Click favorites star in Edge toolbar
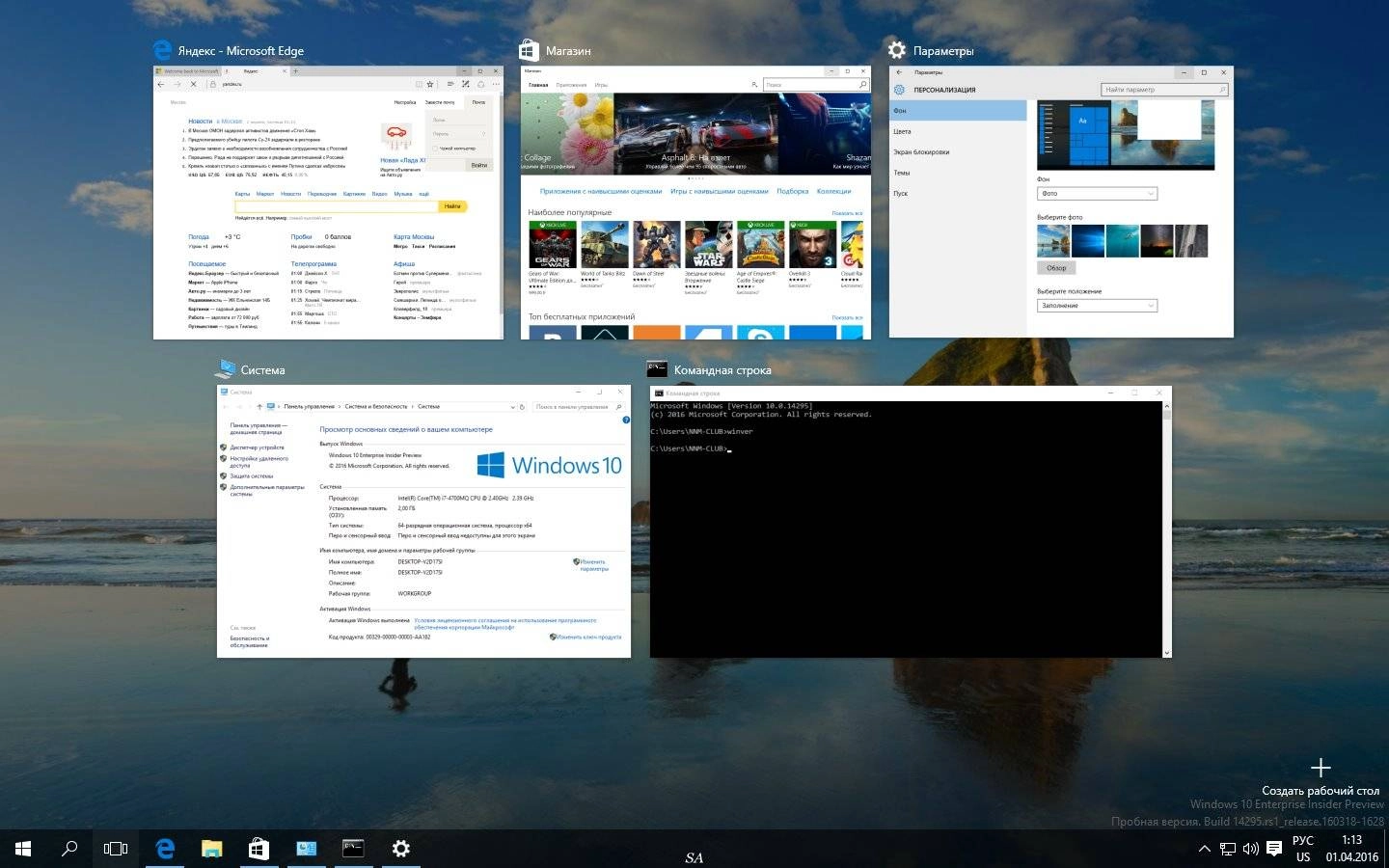1389x868 pixels. coord(430,84)
